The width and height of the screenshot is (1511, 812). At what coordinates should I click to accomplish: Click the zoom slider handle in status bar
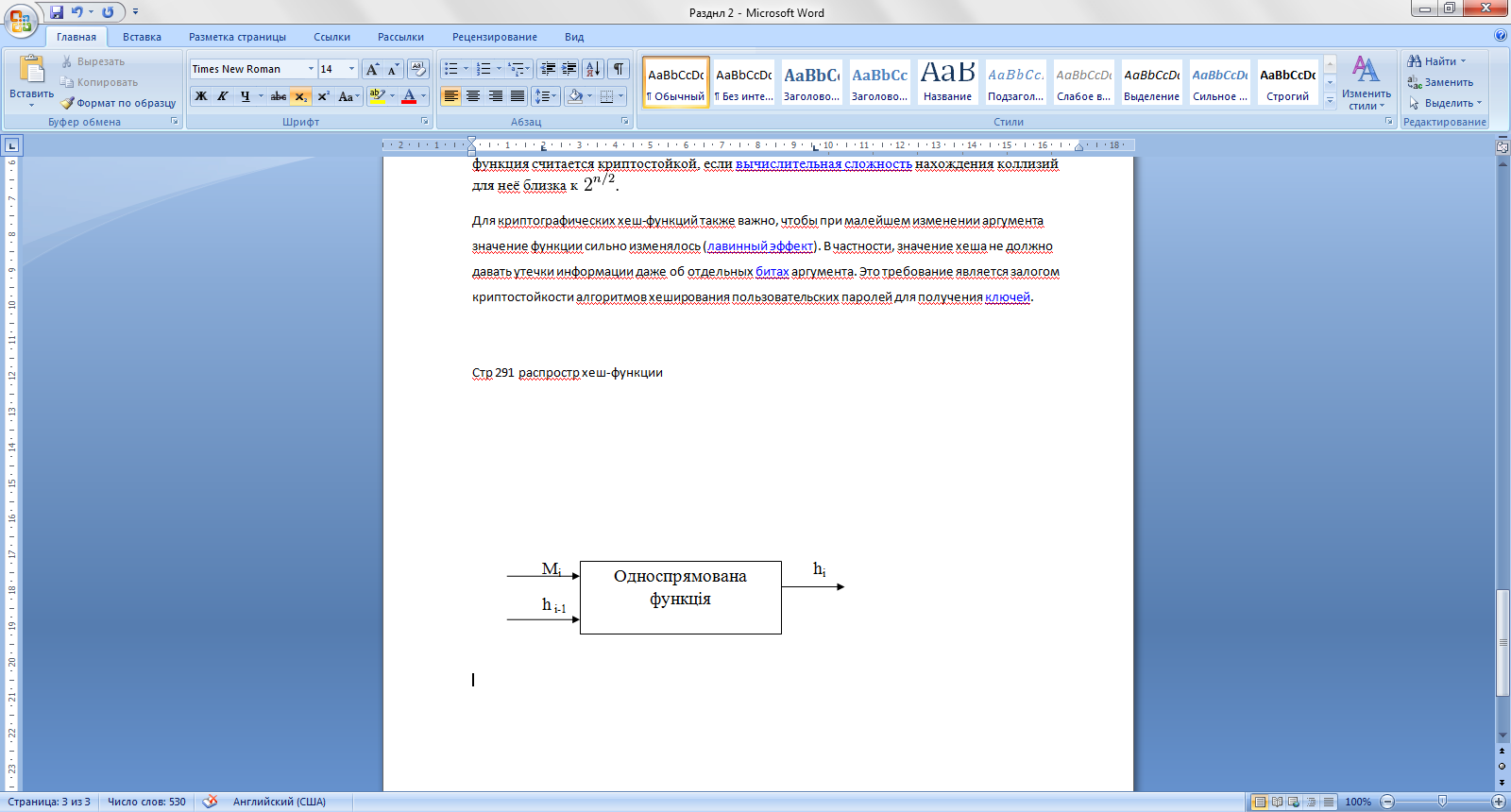point(1442,802)
